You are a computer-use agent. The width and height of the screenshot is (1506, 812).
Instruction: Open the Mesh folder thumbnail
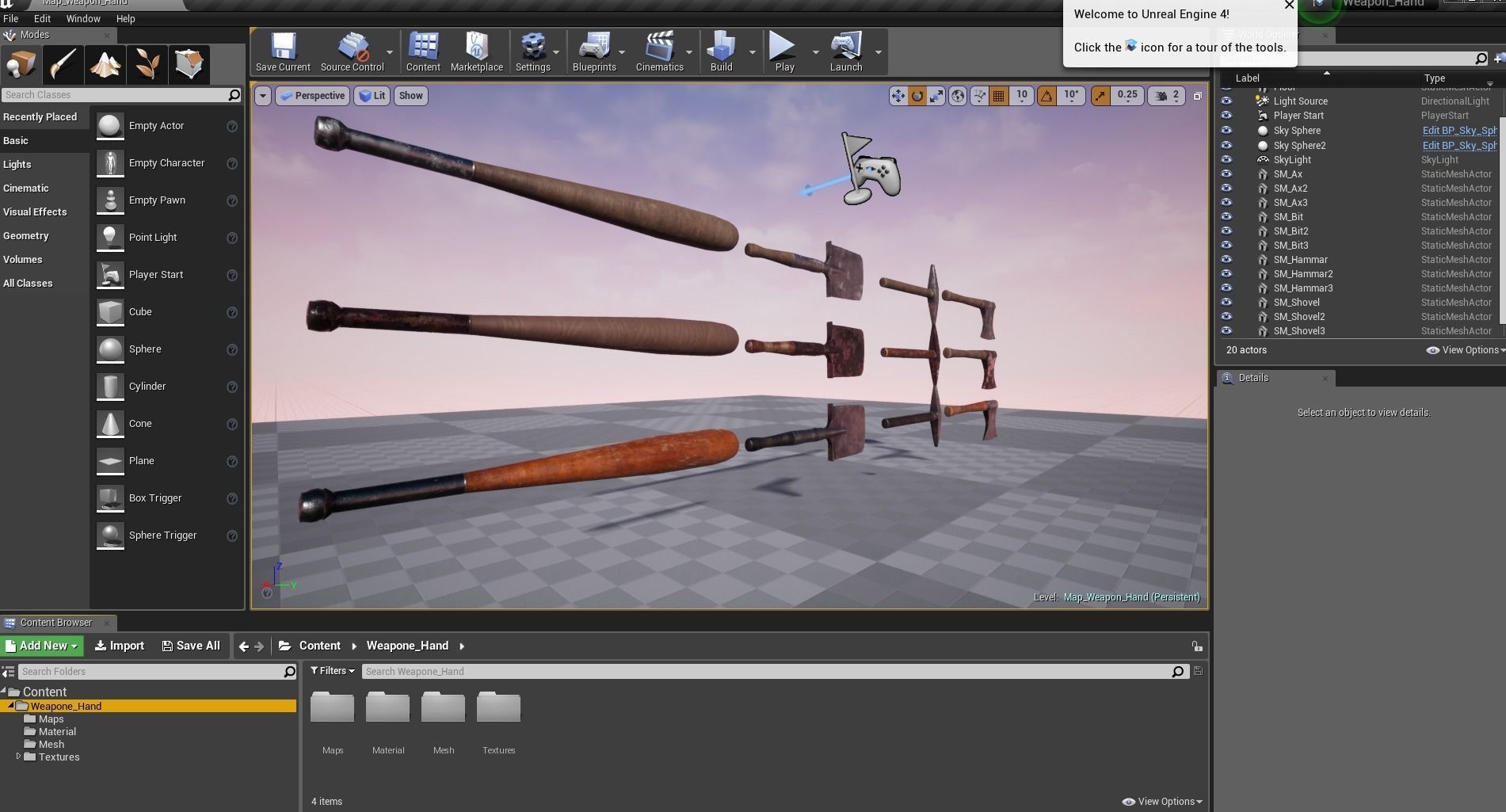coord(443,707)
